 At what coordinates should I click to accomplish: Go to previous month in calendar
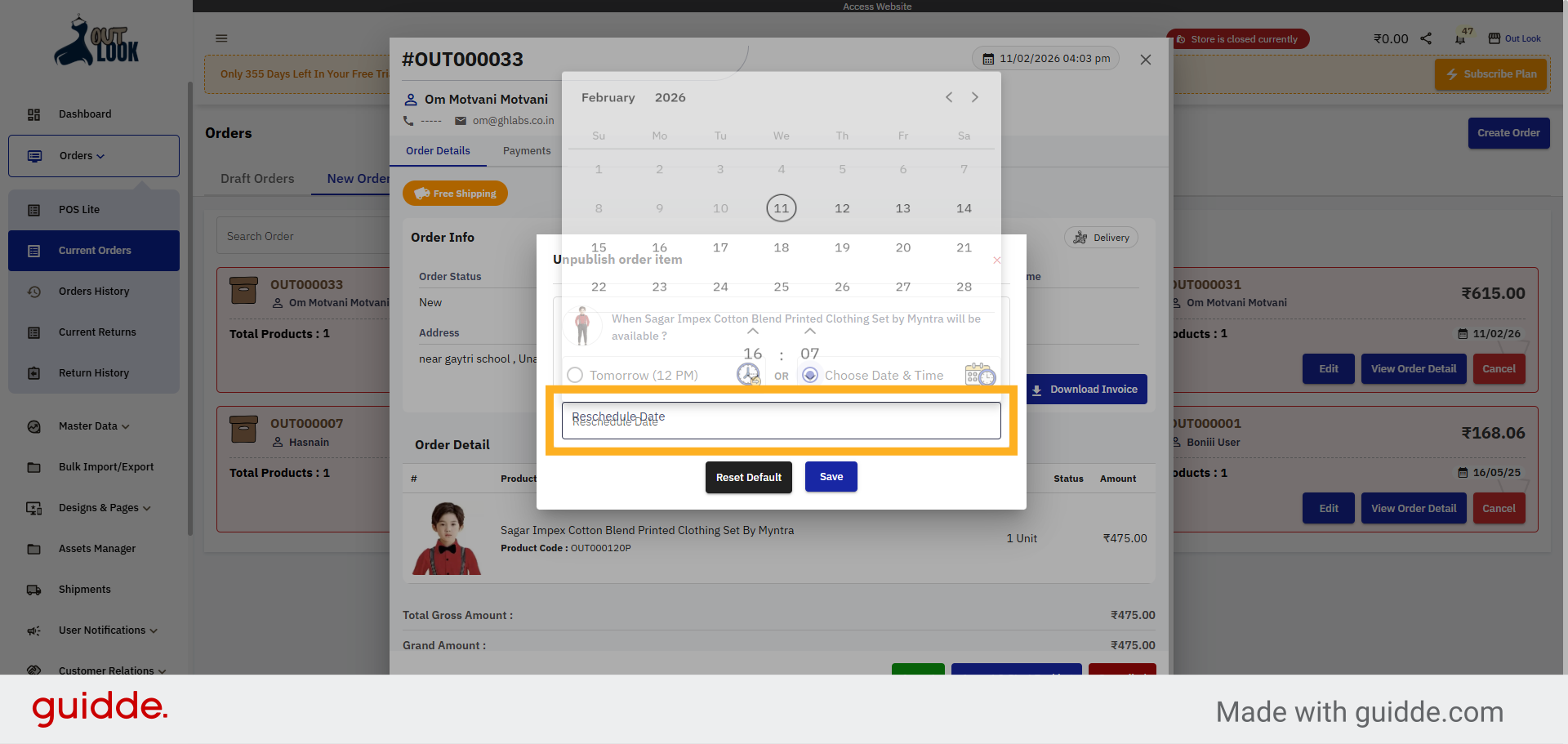click(x=949, y=97)
